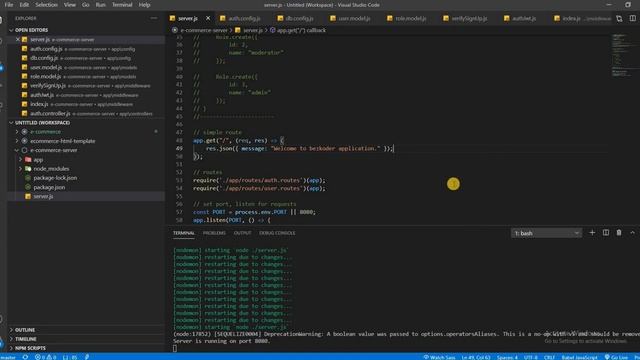640x360 pixels.
Task: Close the server.js editor tab
Action: coord(208,18)
